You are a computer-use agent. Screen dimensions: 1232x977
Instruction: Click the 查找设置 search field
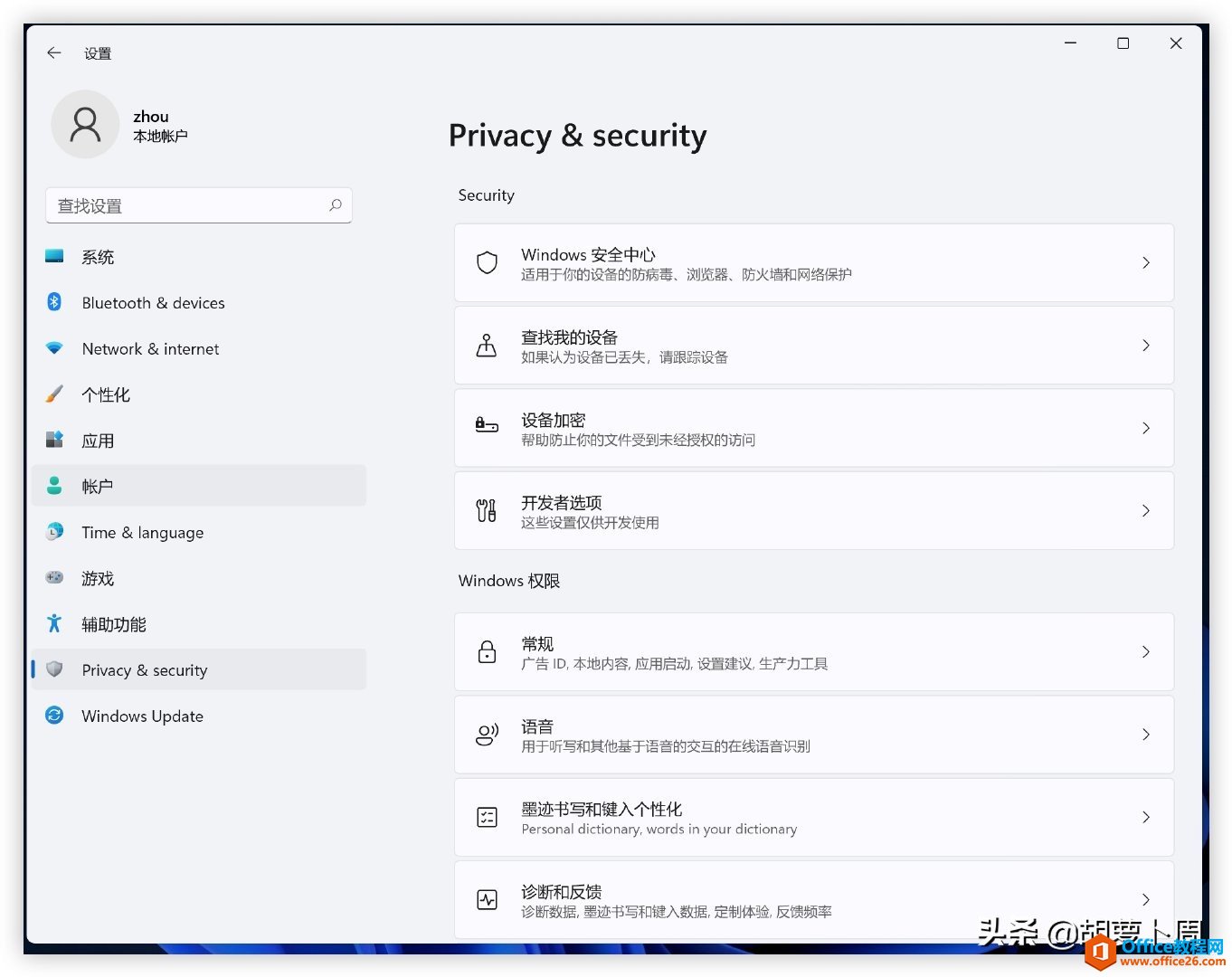(x=188, y=206)
